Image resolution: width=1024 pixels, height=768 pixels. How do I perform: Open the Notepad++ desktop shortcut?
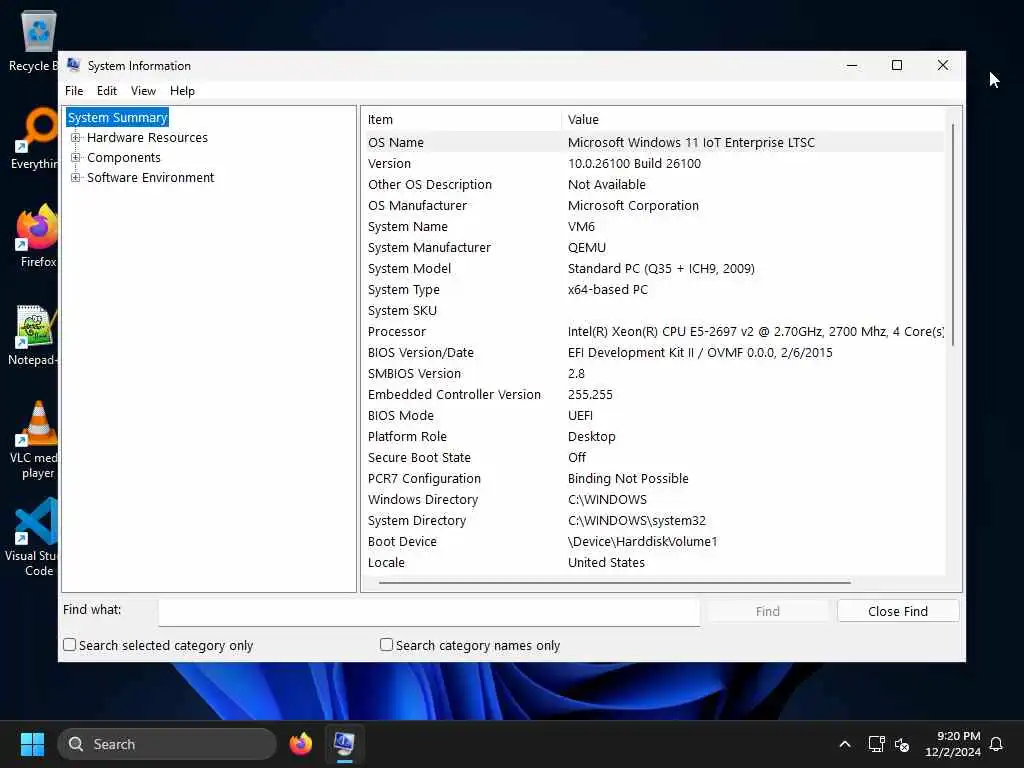(x=34, y=334)
